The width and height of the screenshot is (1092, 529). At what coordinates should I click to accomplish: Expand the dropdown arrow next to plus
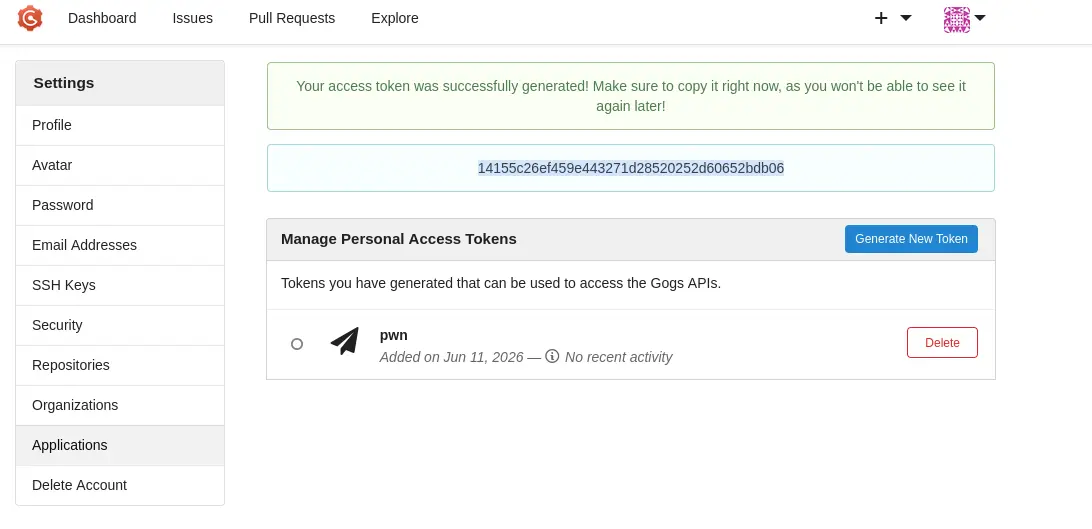(x=906, y=18)
